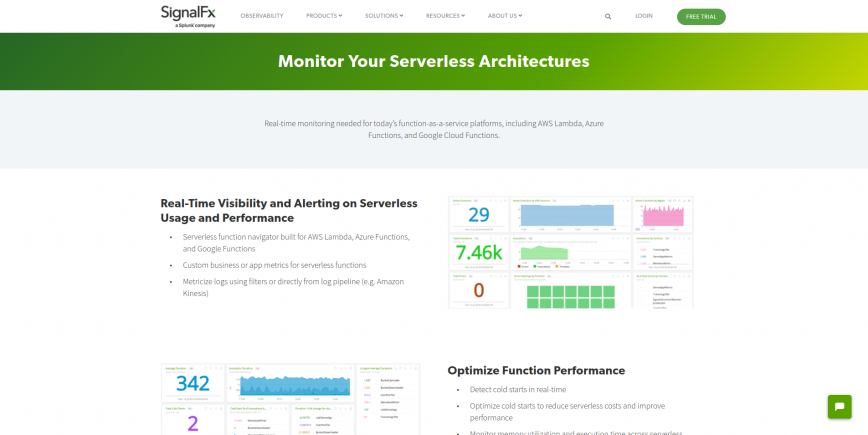Viewport: 868px width, 435px height.
Task: Click the Custom business or app metrics bullet
Action: (275, 265)
